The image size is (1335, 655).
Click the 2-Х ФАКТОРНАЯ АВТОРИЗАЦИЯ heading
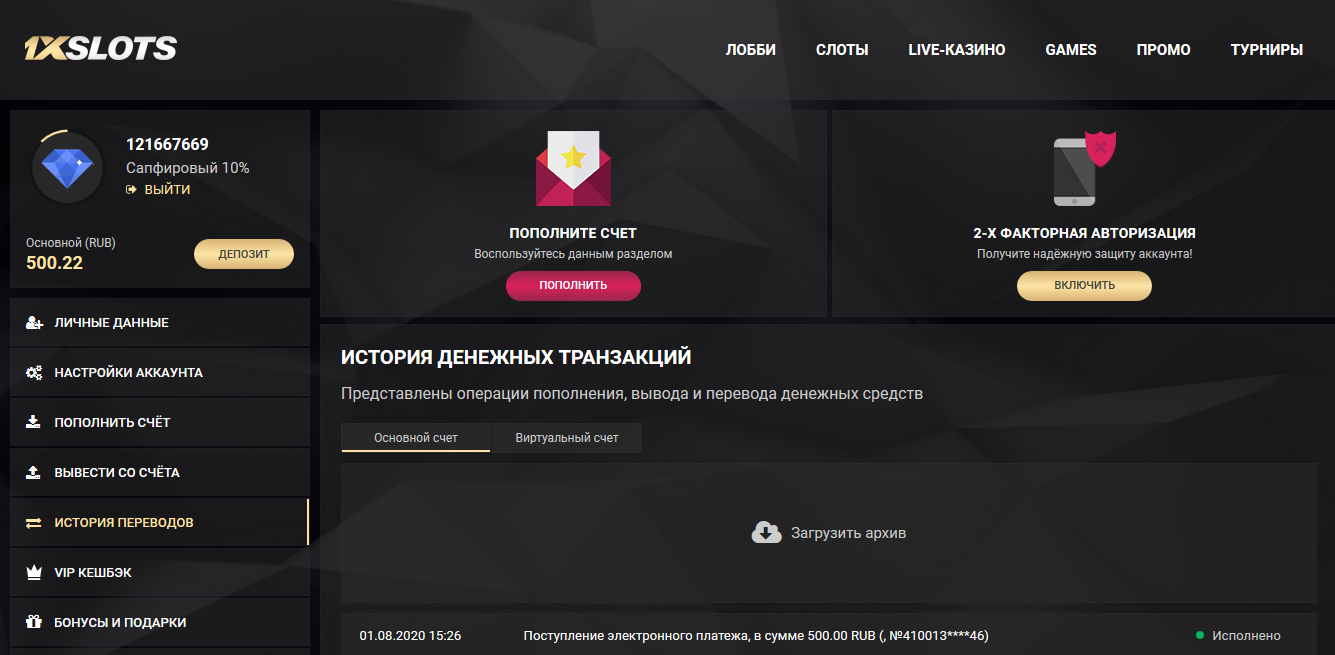(x=1084, y=233)
